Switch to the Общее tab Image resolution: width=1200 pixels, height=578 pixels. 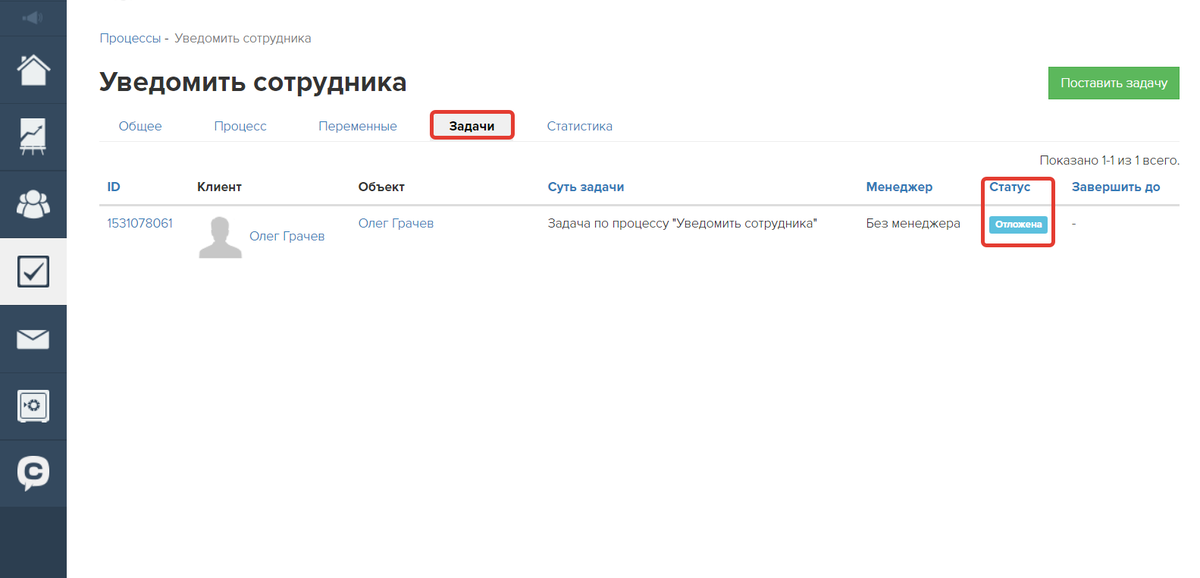[140, 126]
